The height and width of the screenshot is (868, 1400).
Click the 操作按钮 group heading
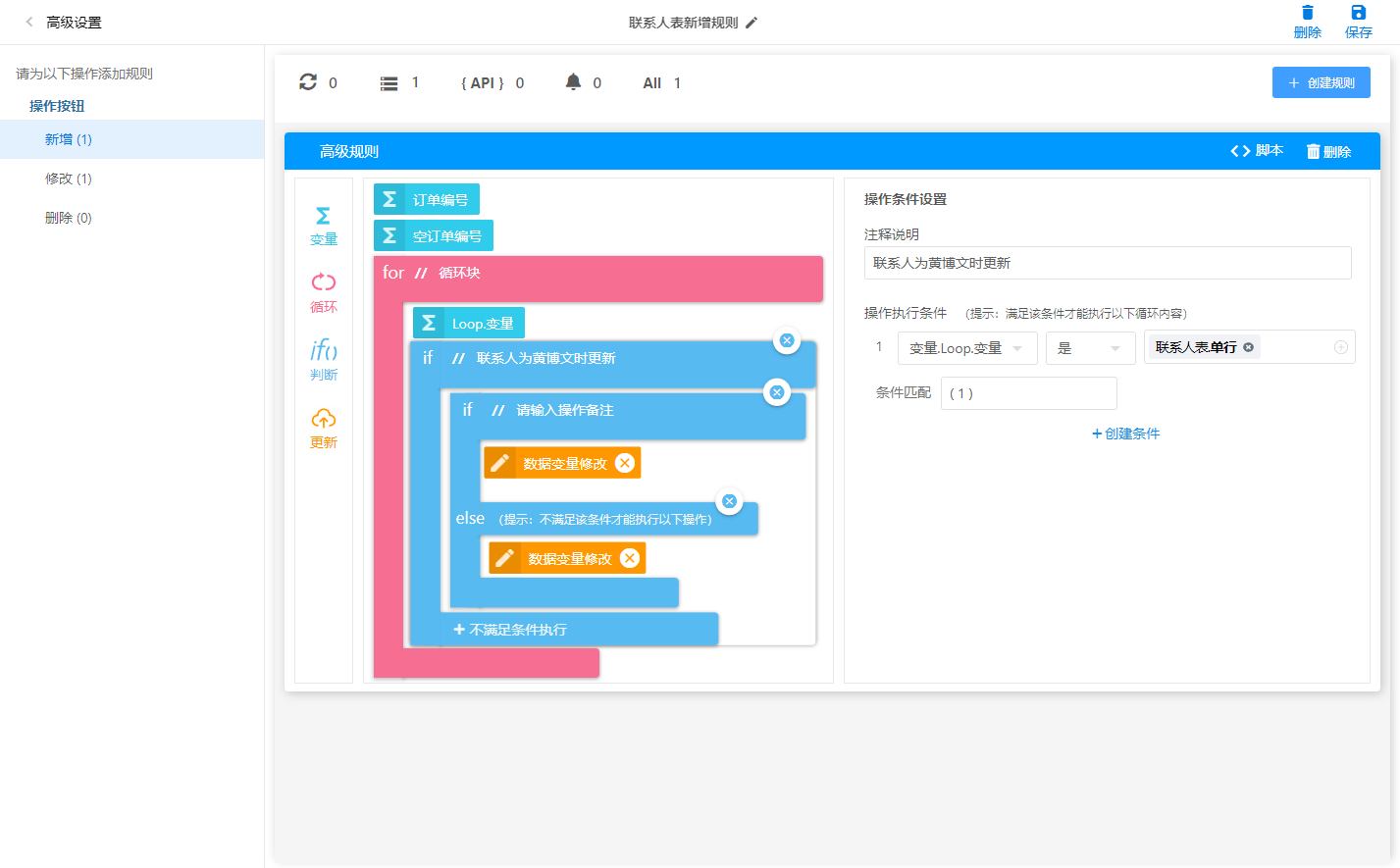(57, 106)
